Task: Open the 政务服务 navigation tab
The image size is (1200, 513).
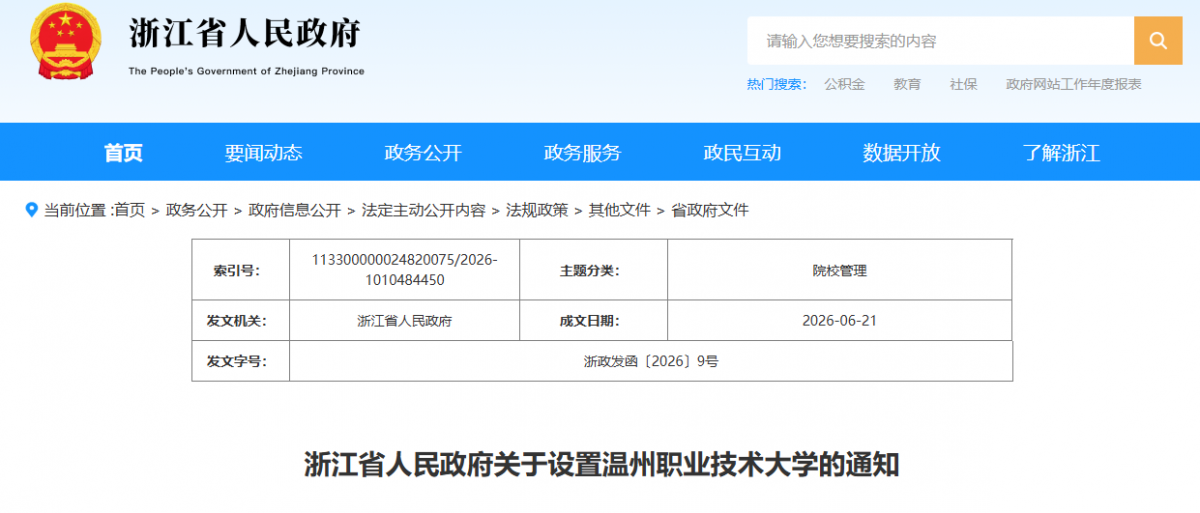Action: [582, 153]
